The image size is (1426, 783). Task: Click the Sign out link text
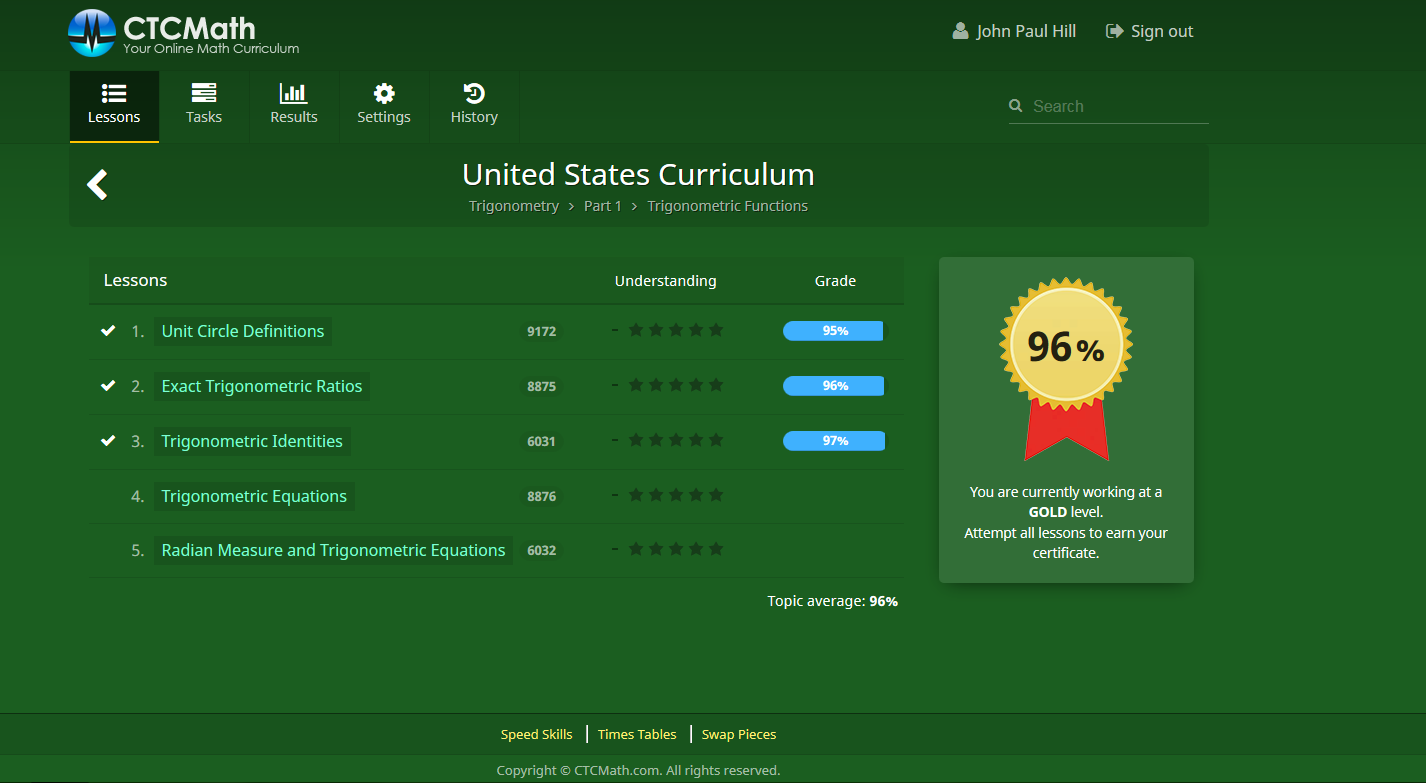[x=1162, y=31]
